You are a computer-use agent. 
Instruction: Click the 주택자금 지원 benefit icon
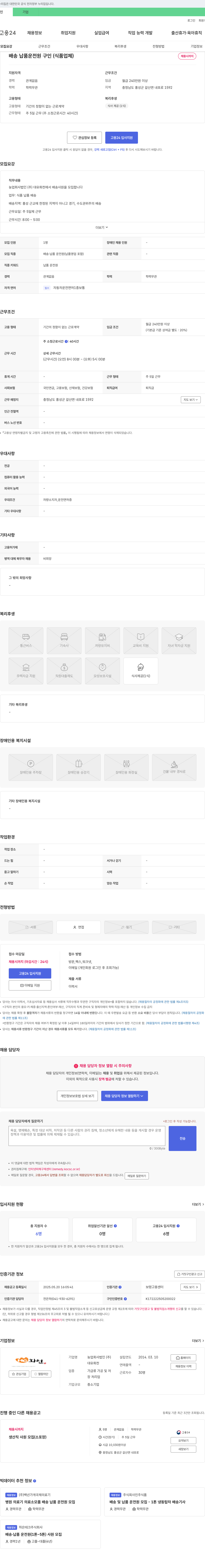click(26, 671)
